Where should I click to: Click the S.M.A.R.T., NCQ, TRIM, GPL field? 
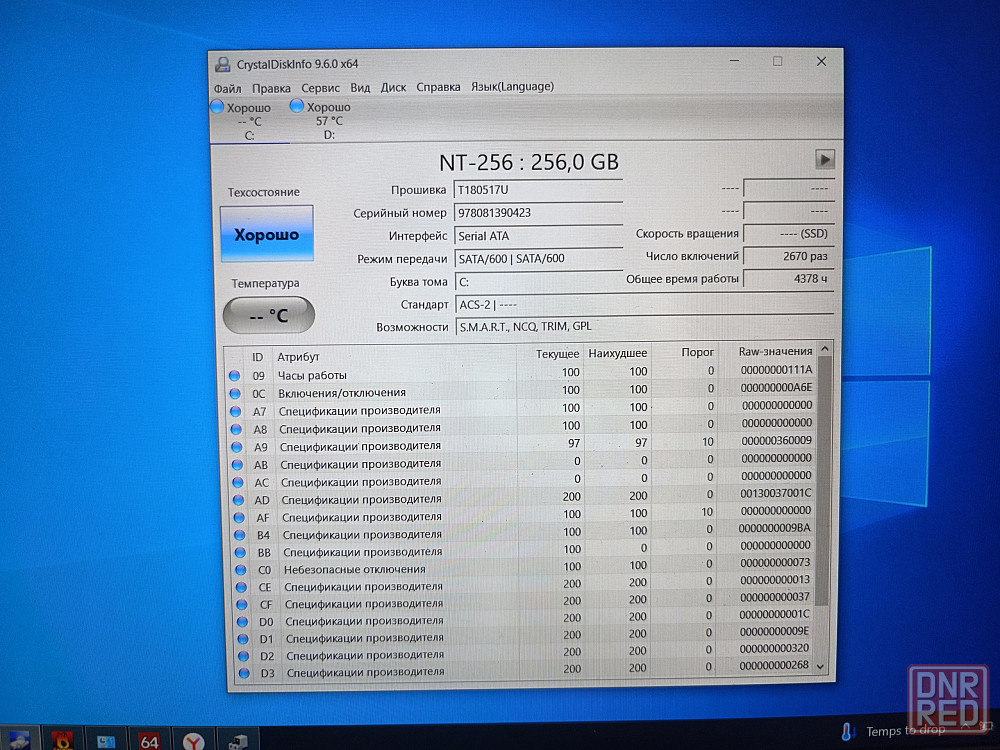coord(644,327)
